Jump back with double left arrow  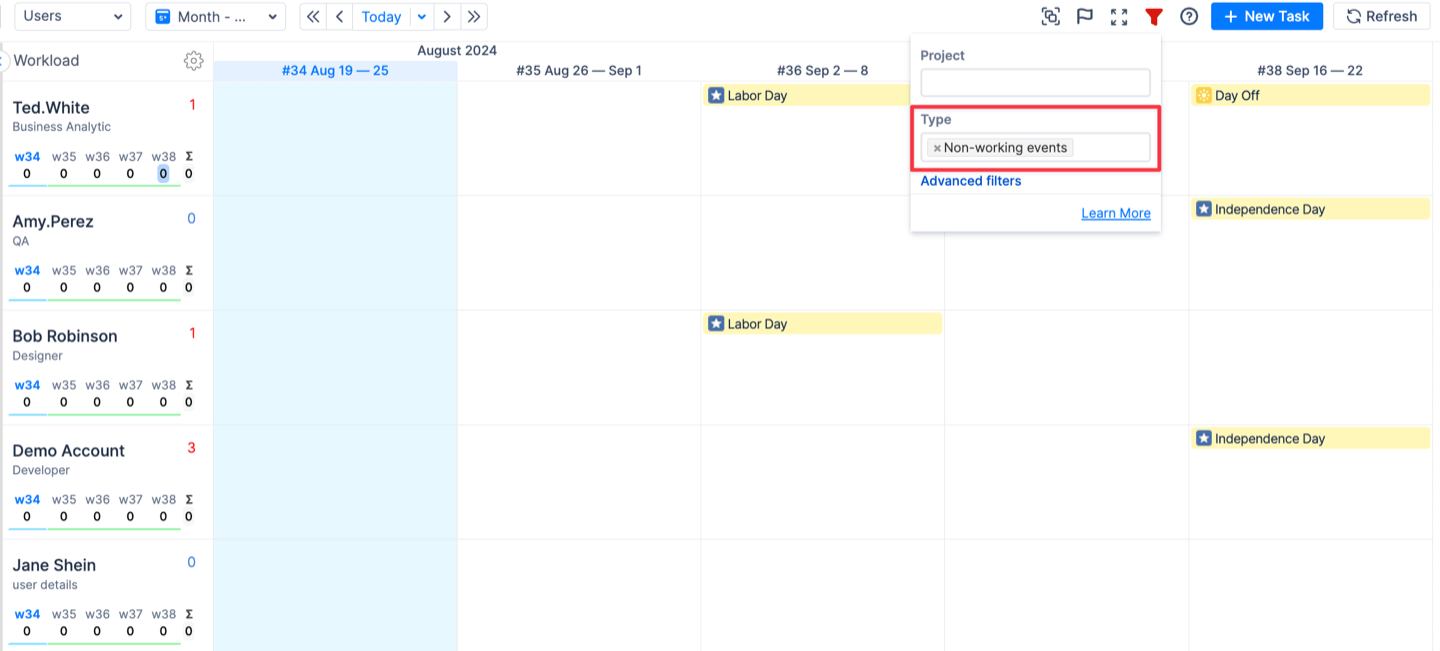pos(313,16)
